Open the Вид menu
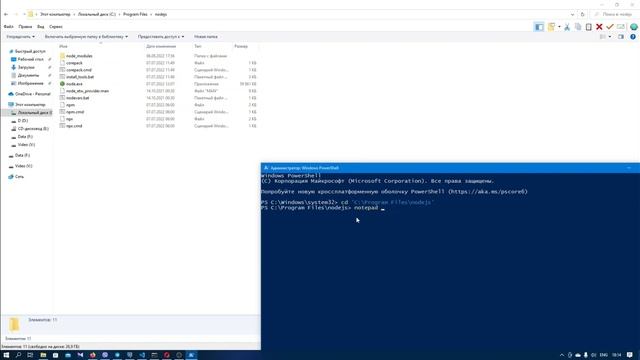The image size is (640, 360). pyautogui.click(x=40, y=27)
